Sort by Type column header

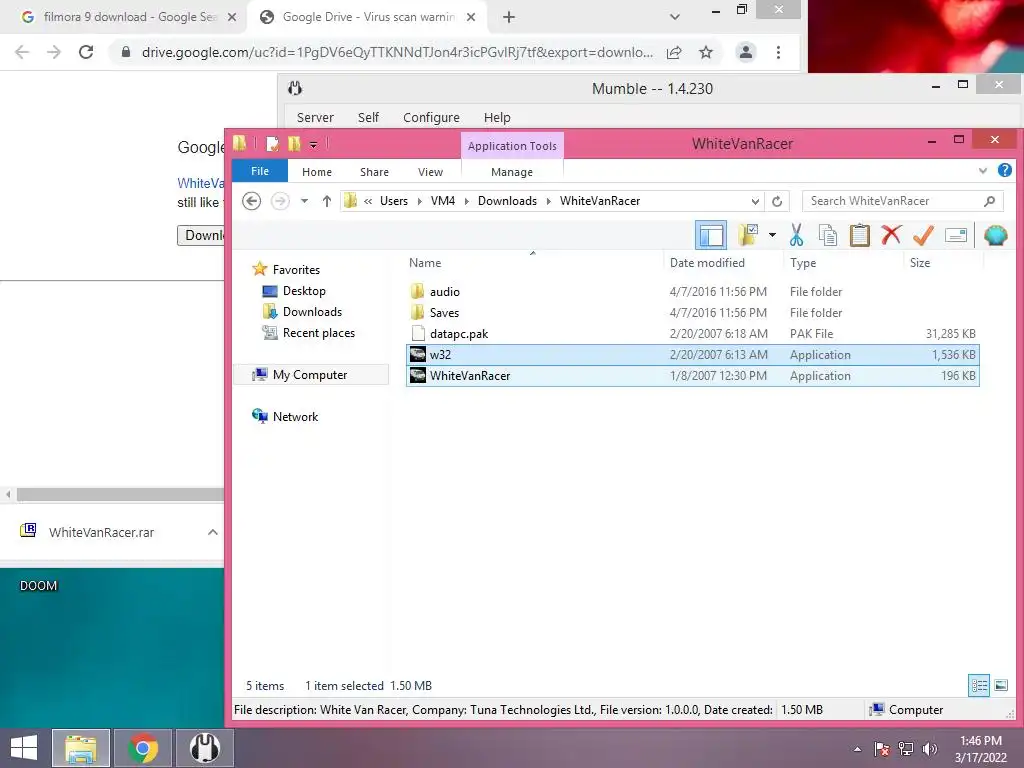pos(803,263)
